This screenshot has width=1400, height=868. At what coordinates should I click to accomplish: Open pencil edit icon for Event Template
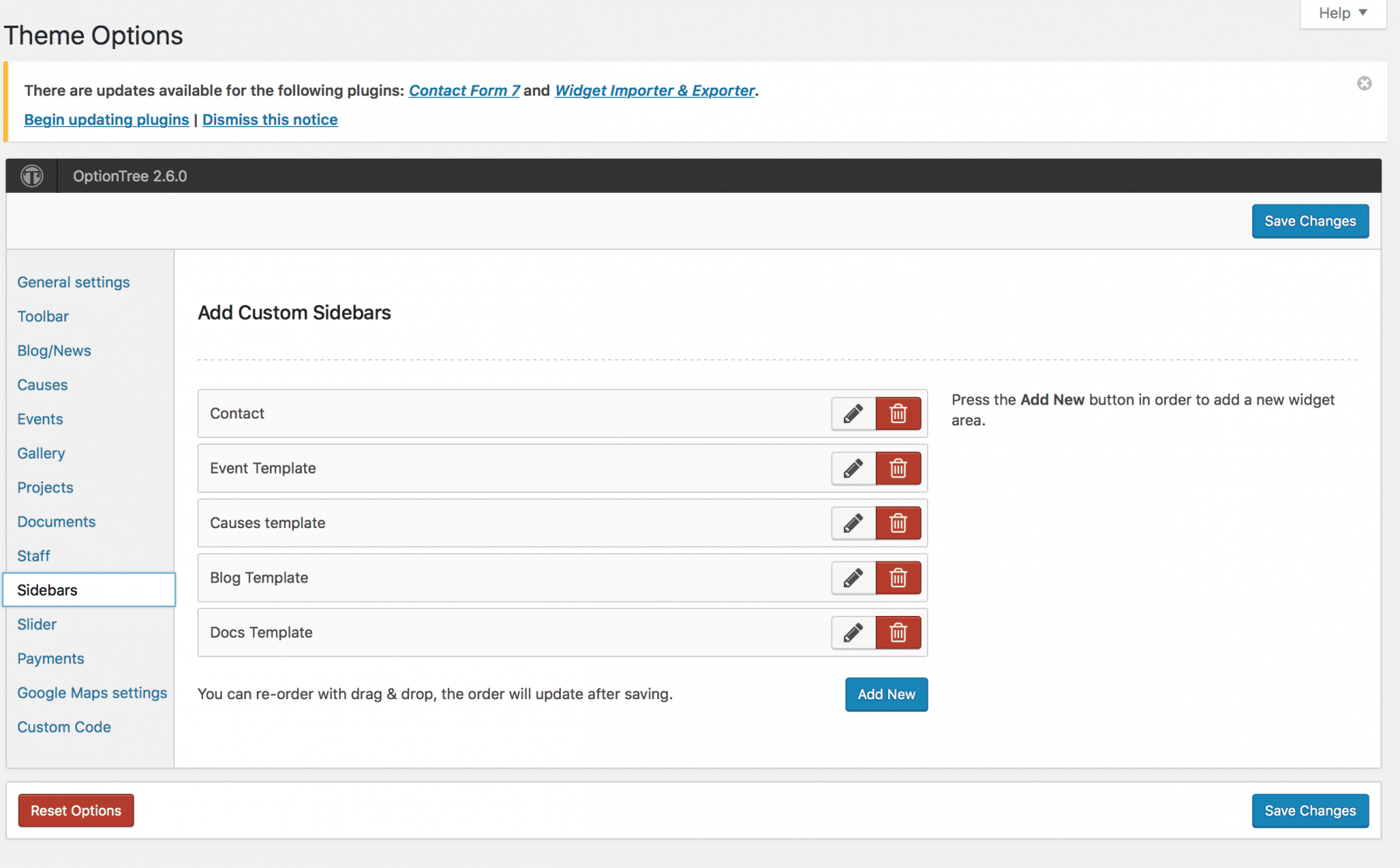pyautogui.click(x=852, y=468)
